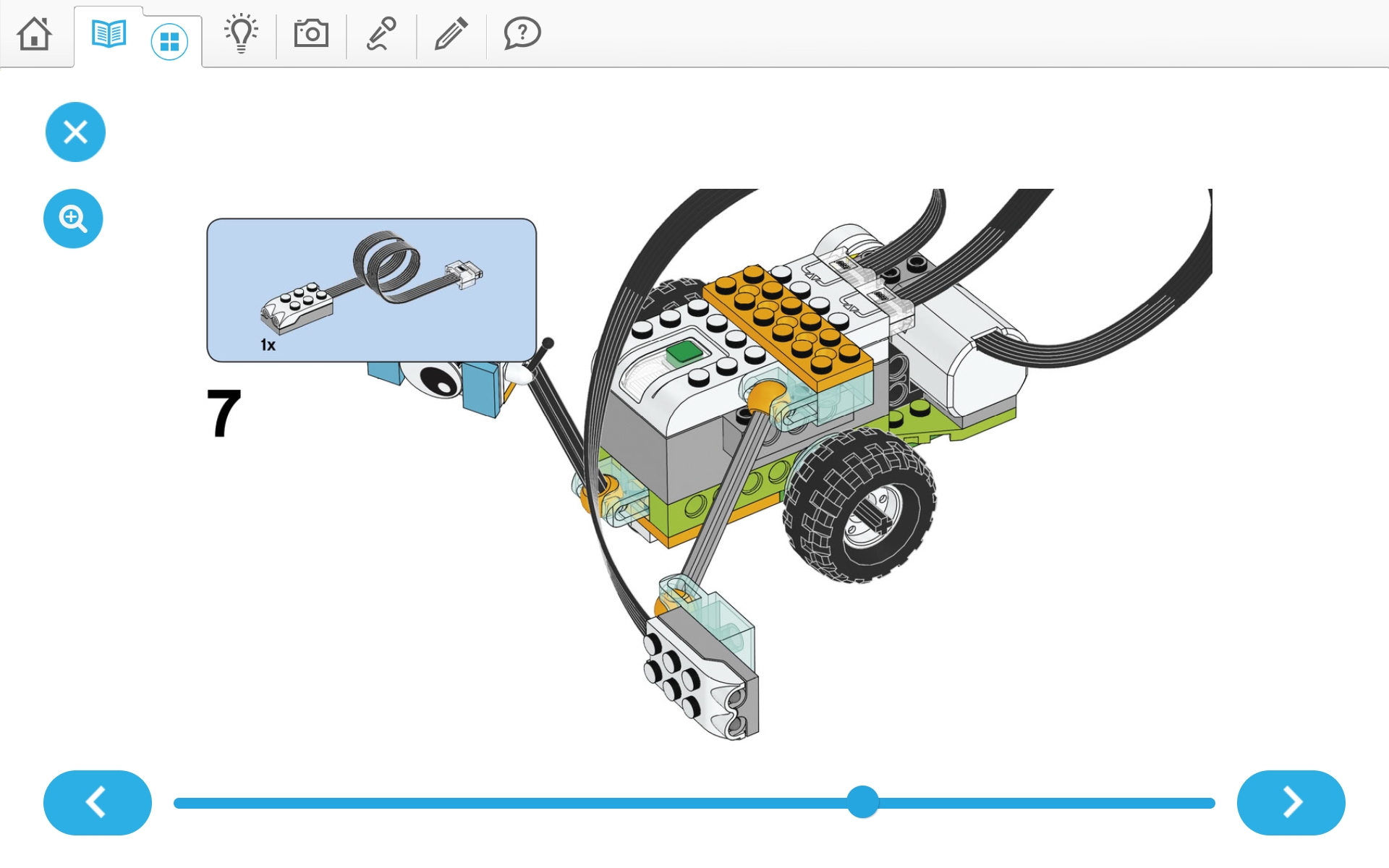Click the sensor part callout box
This screenshot has height=868, width=1389.
coord(372,290)
